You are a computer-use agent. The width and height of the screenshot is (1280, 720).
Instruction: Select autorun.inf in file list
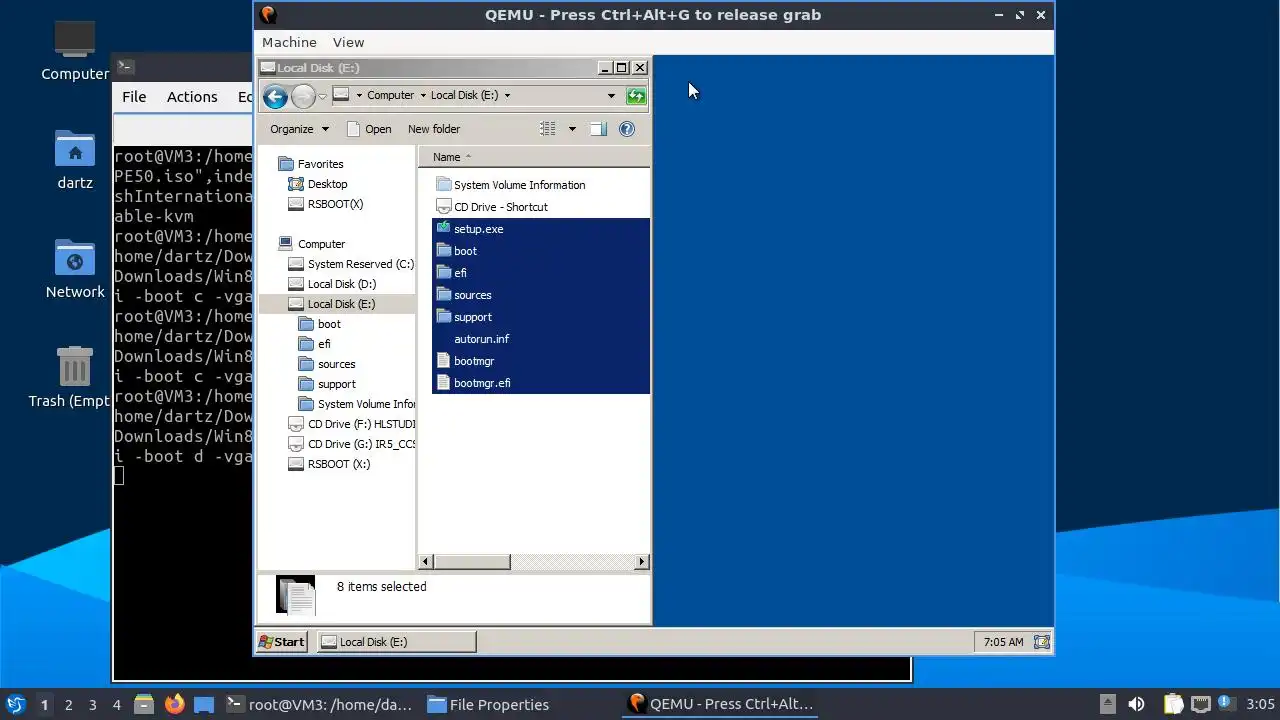pyautogui.click(x=481, y=339)
